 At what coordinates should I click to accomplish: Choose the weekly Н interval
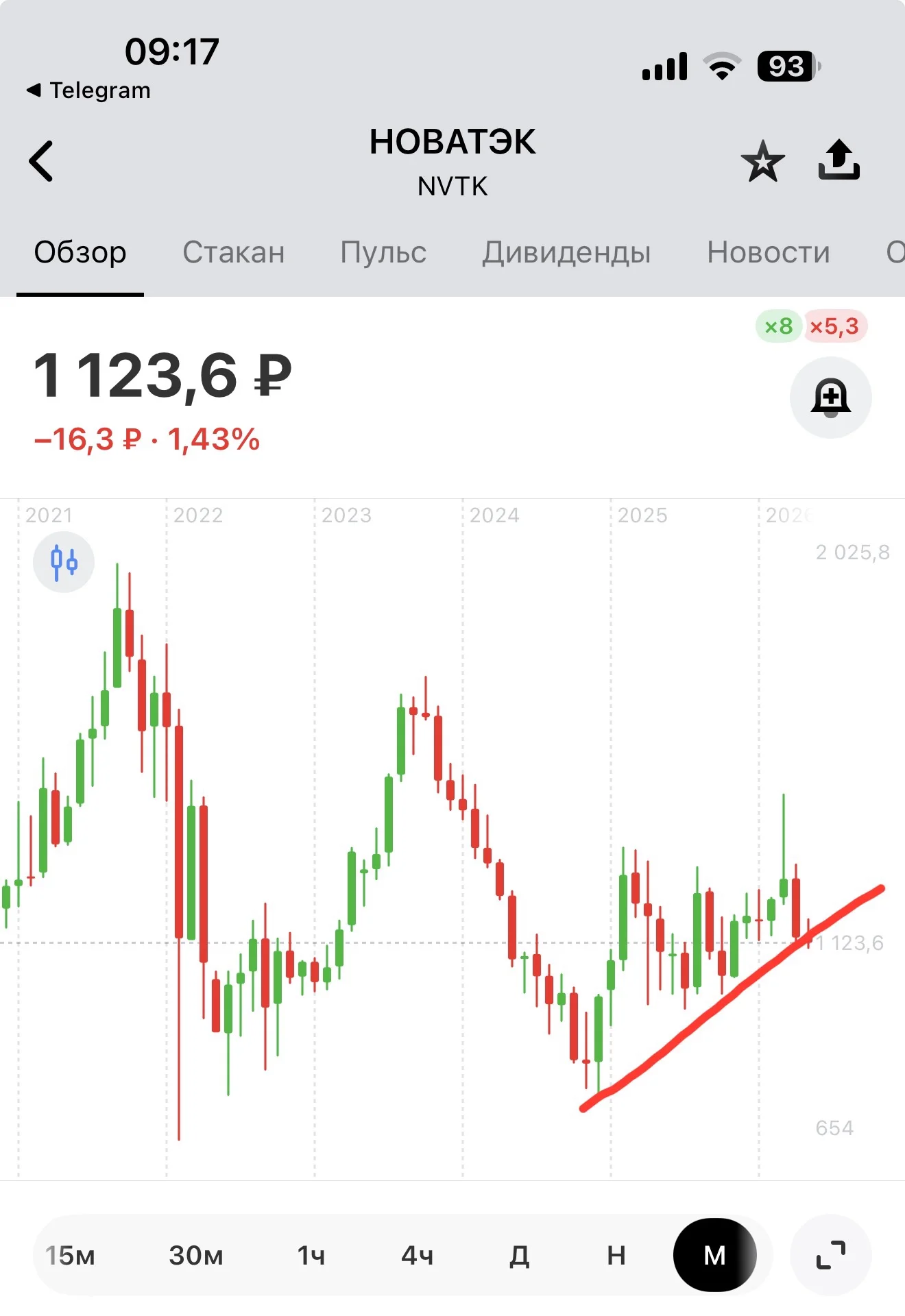[x=616, y=1256]
